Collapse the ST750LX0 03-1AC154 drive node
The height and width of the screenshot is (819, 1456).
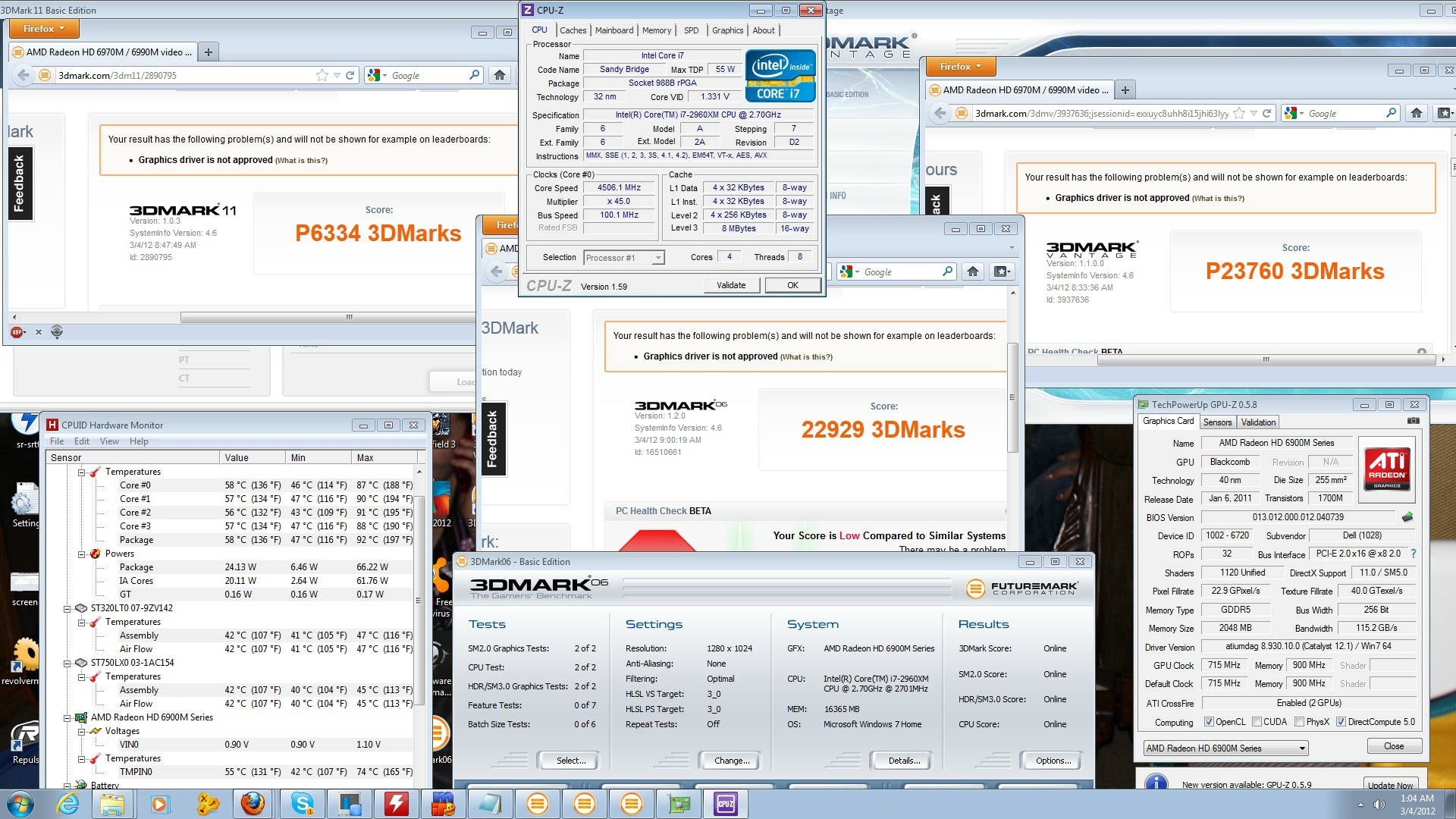67,663
